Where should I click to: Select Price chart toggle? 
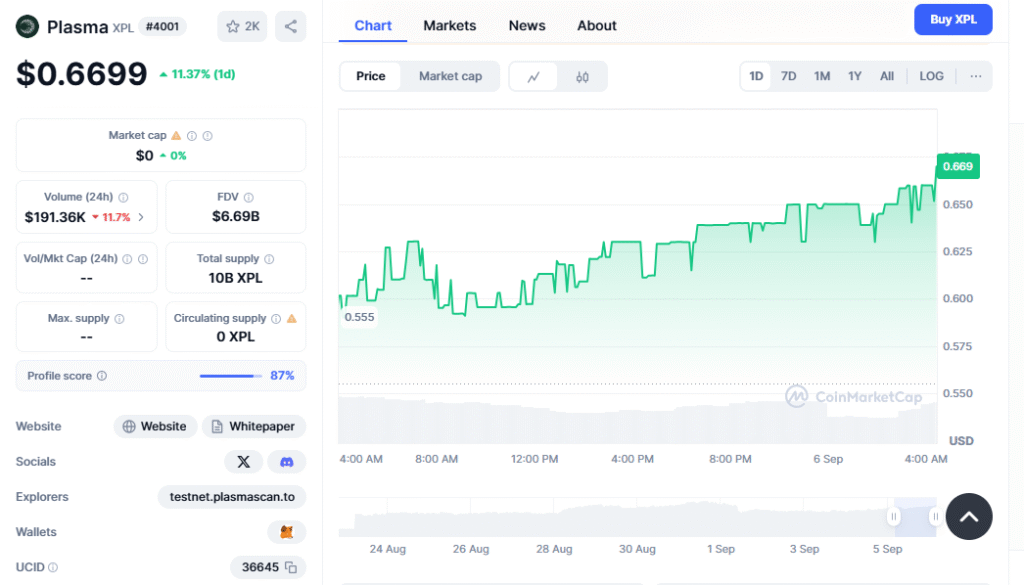tap(370, 76)
